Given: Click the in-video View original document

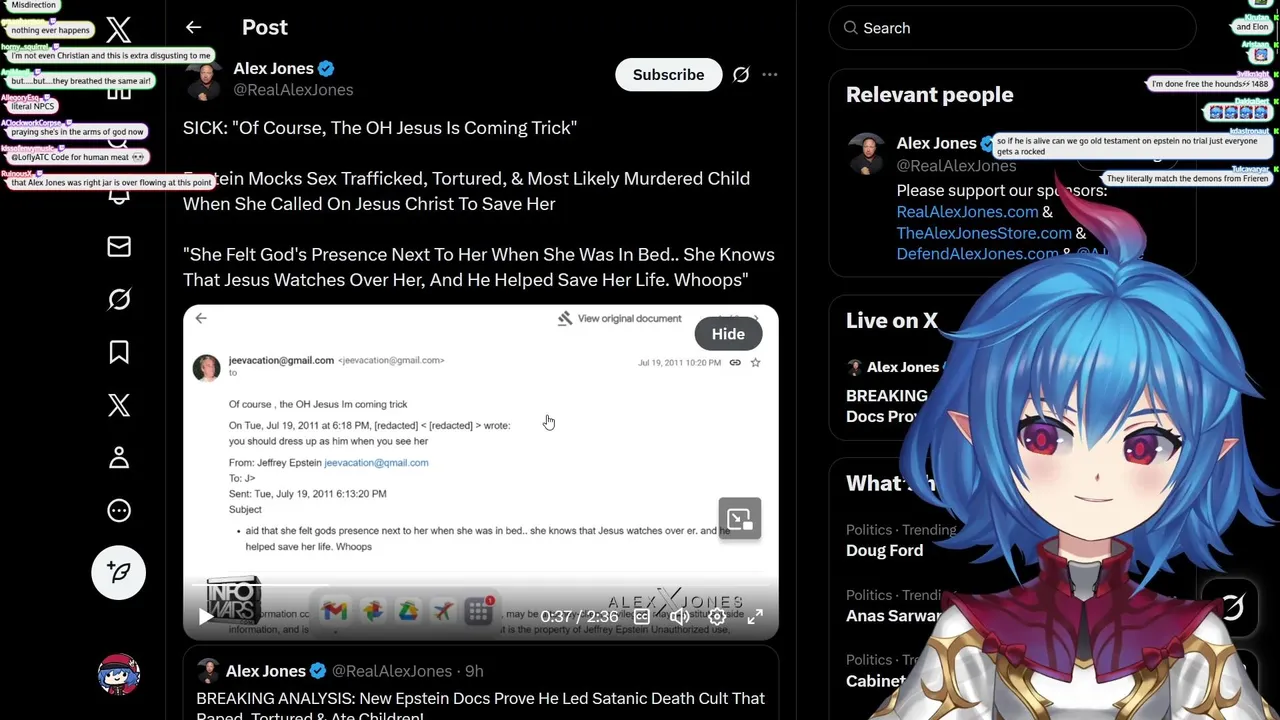Looking at the screenshot, I should tap(619, 318).
